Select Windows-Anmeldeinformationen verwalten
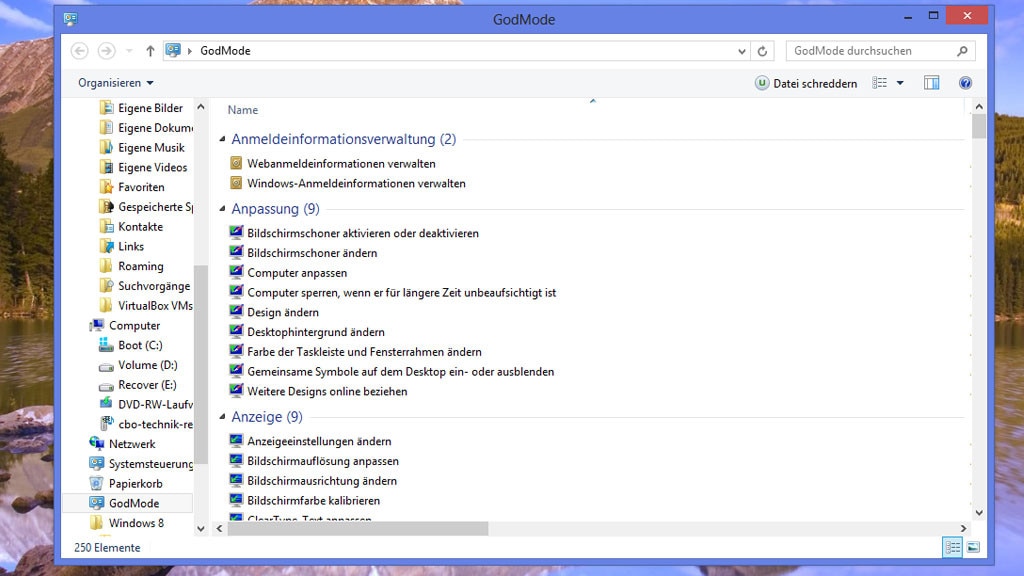Screen dimensions: 1024x576 point(347,184)
